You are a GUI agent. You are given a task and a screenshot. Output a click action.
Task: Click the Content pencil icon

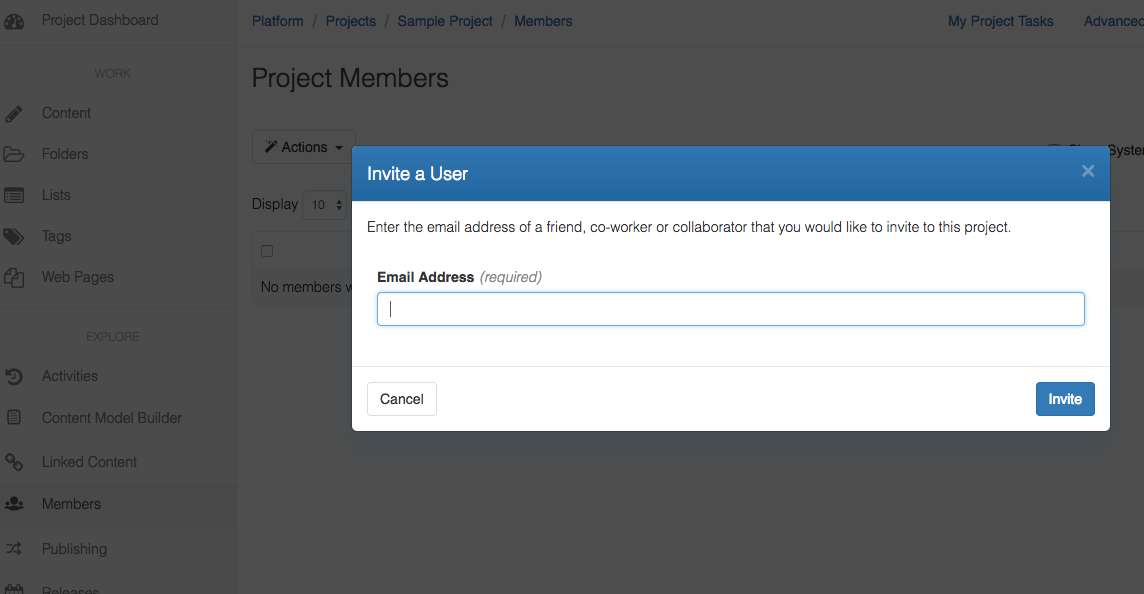point(14,114)
